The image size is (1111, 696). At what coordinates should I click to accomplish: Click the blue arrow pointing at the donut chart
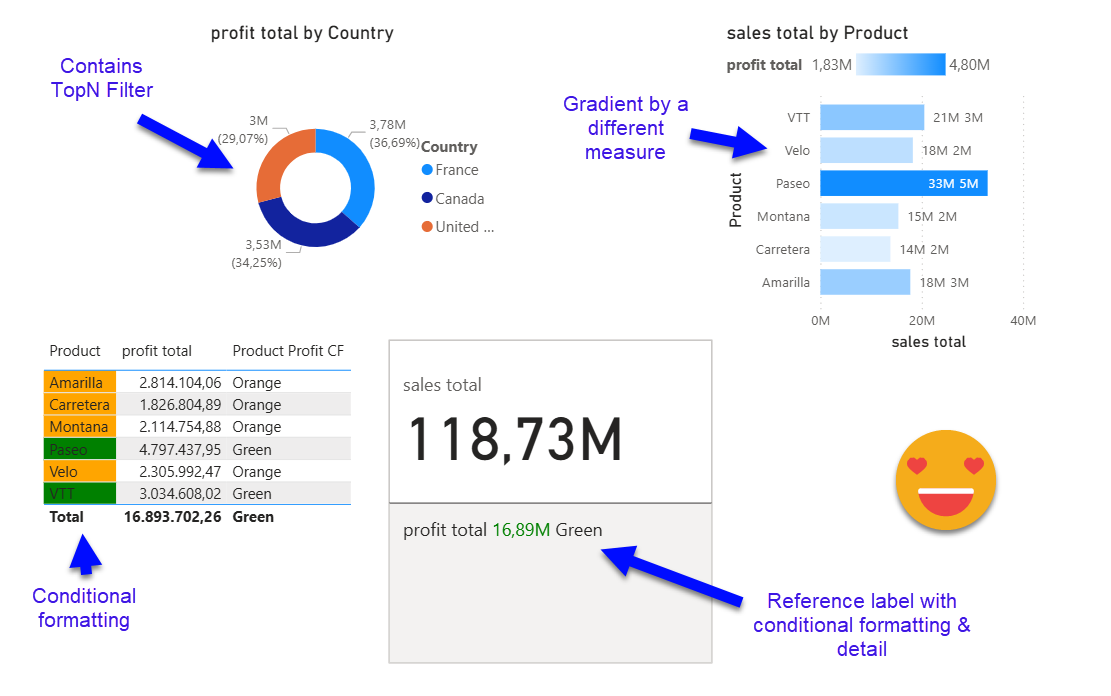pyautogui.click(x=185, y=141)
